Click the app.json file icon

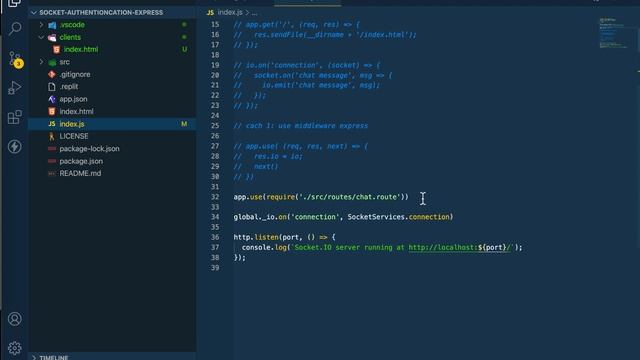point(52,99)
